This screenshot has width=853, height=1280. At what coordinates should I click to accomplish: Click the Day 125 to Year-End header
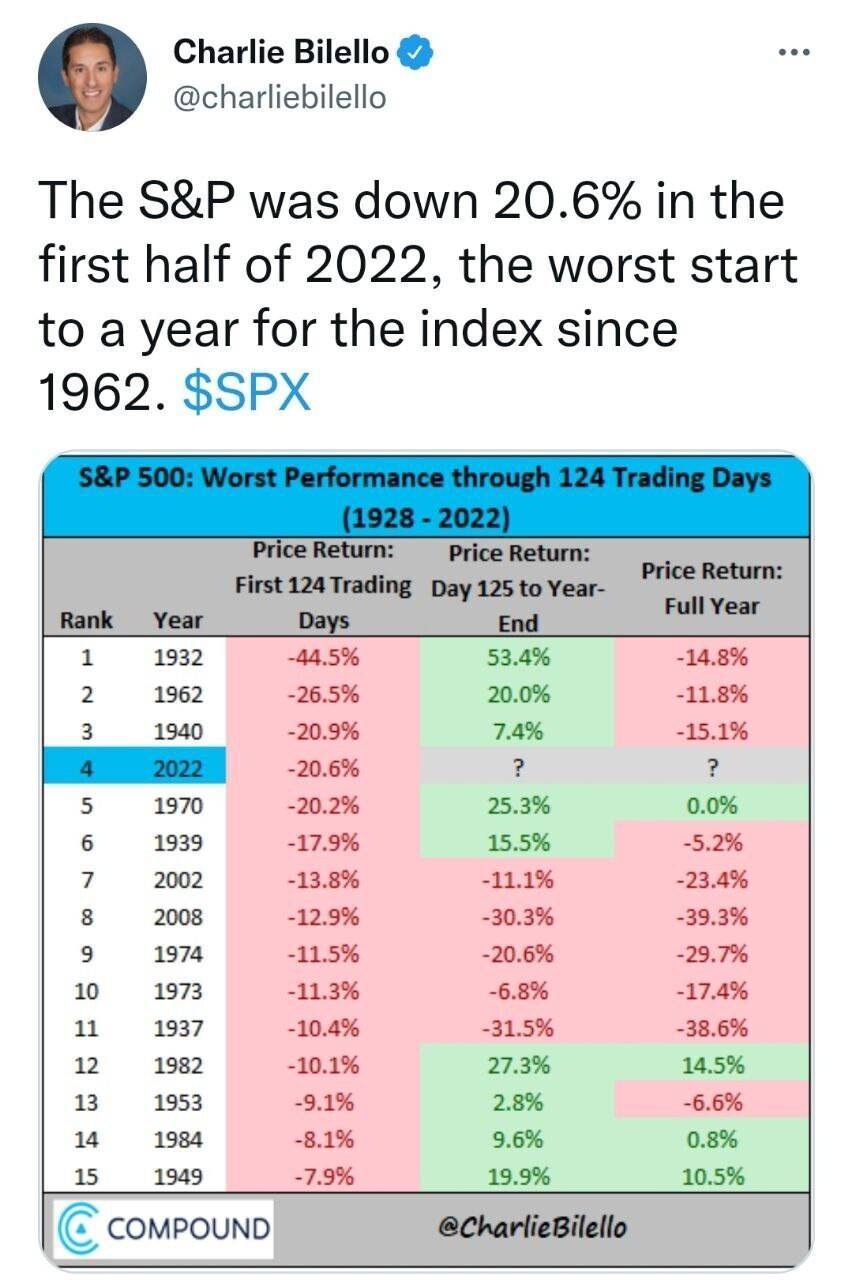[517, 587]
